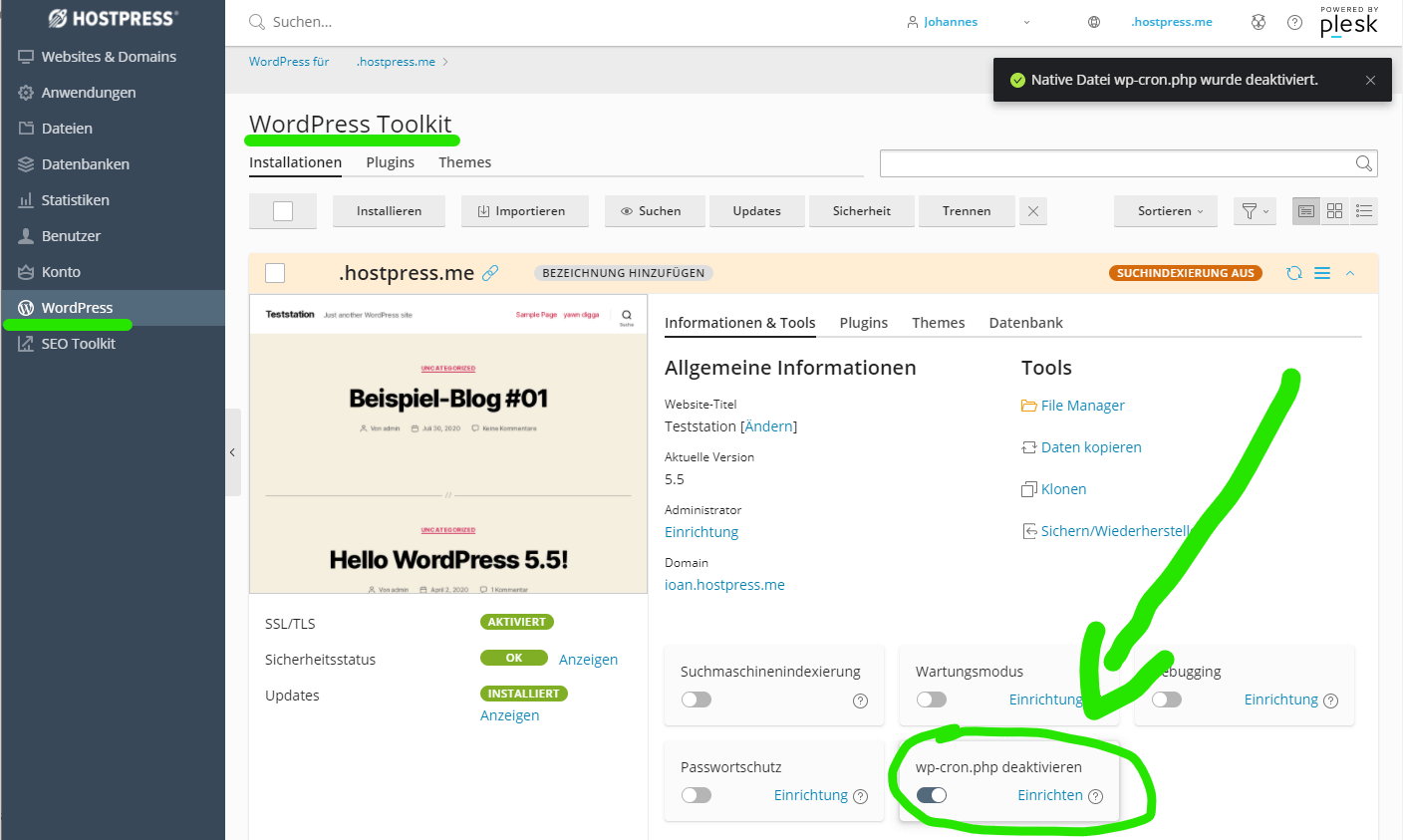Viewport: 1403px width, 840px height.
Task: Tick the select-all checkbox in toolbar
Action: [x=283, y=211]
